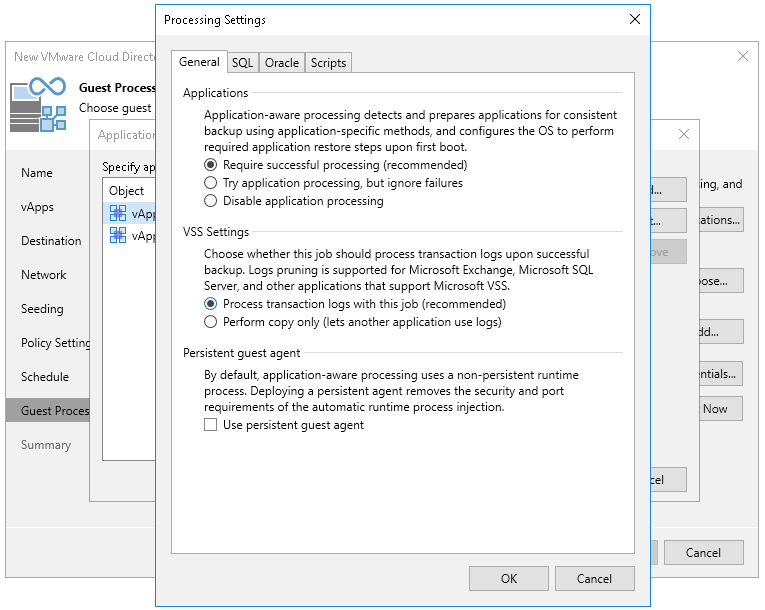Screen dimensions: 765x610
Task: Open the Summary wizard step
Action: pyautogui.click(x=46, y=445)
